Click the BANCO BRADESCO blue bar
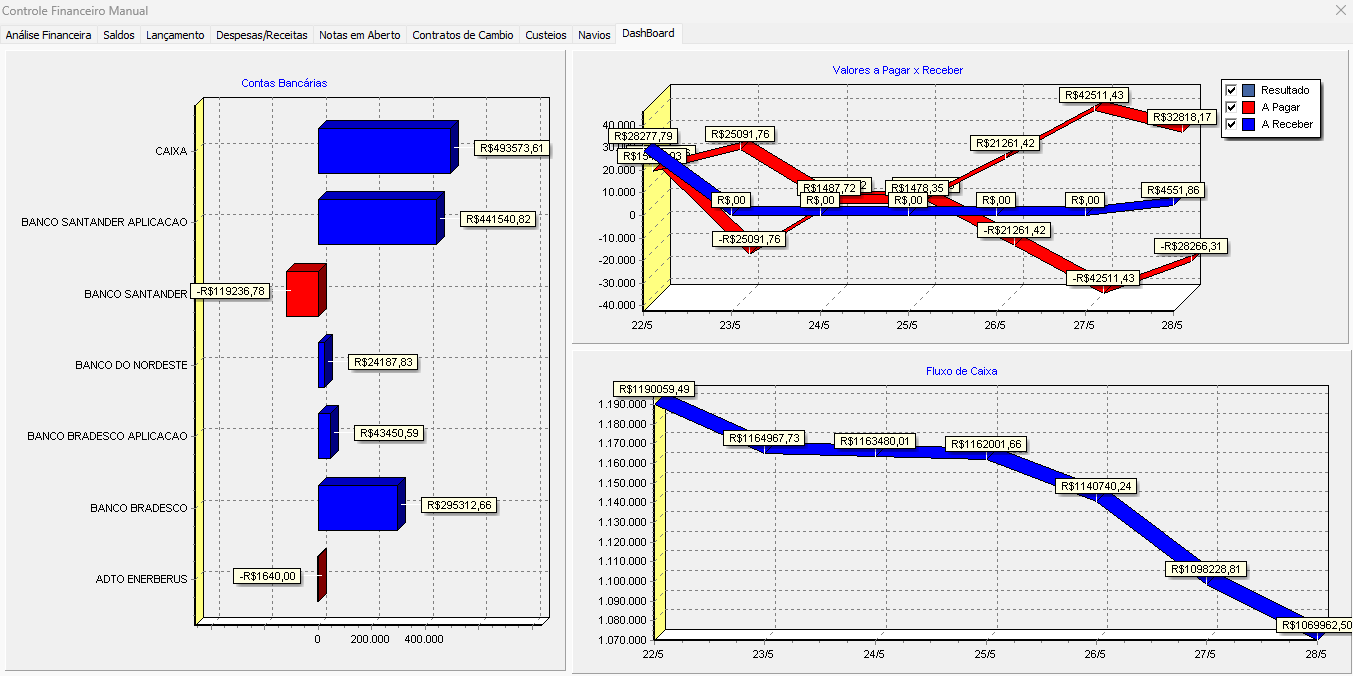 pyautogui.click(x=360, y=505)
